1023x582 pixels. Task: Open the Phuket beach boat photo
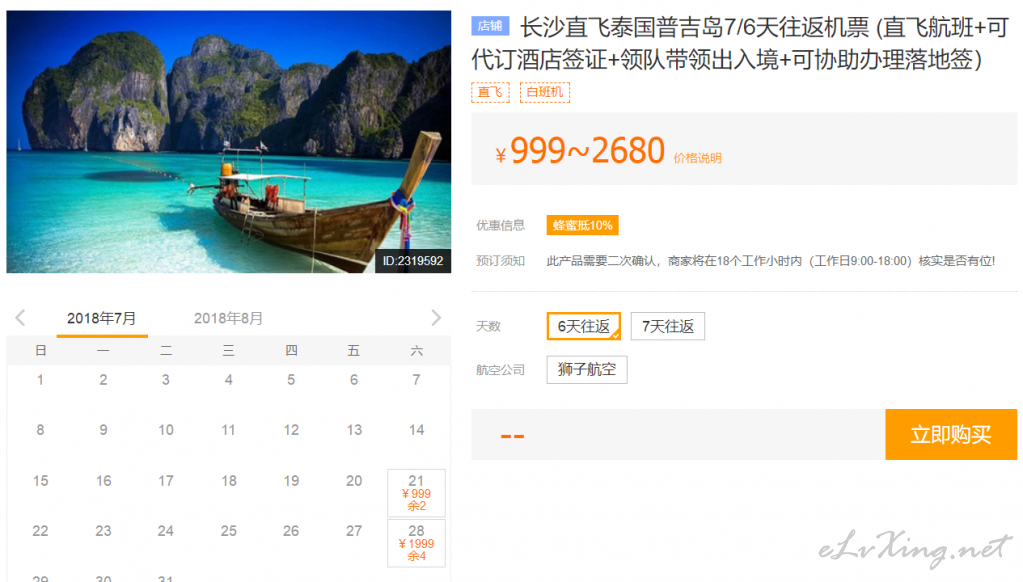(x=228, y=142)
